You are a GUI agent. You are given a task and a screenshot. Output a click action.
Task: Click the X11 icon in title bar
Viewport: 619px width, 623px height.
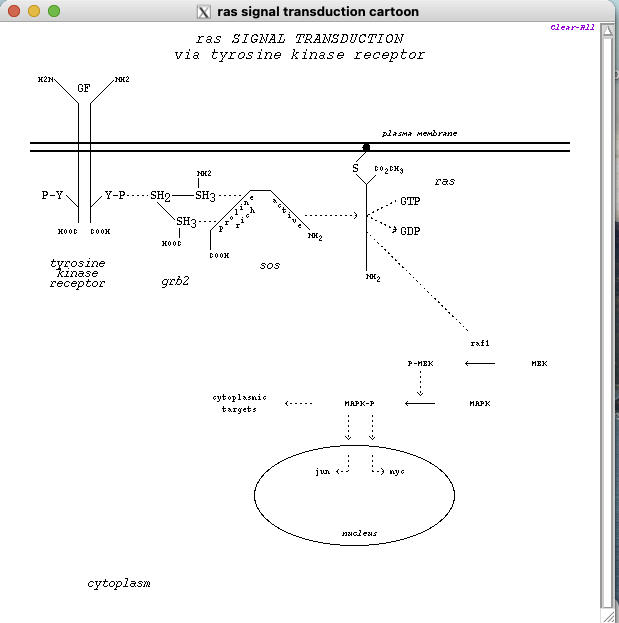204,12
